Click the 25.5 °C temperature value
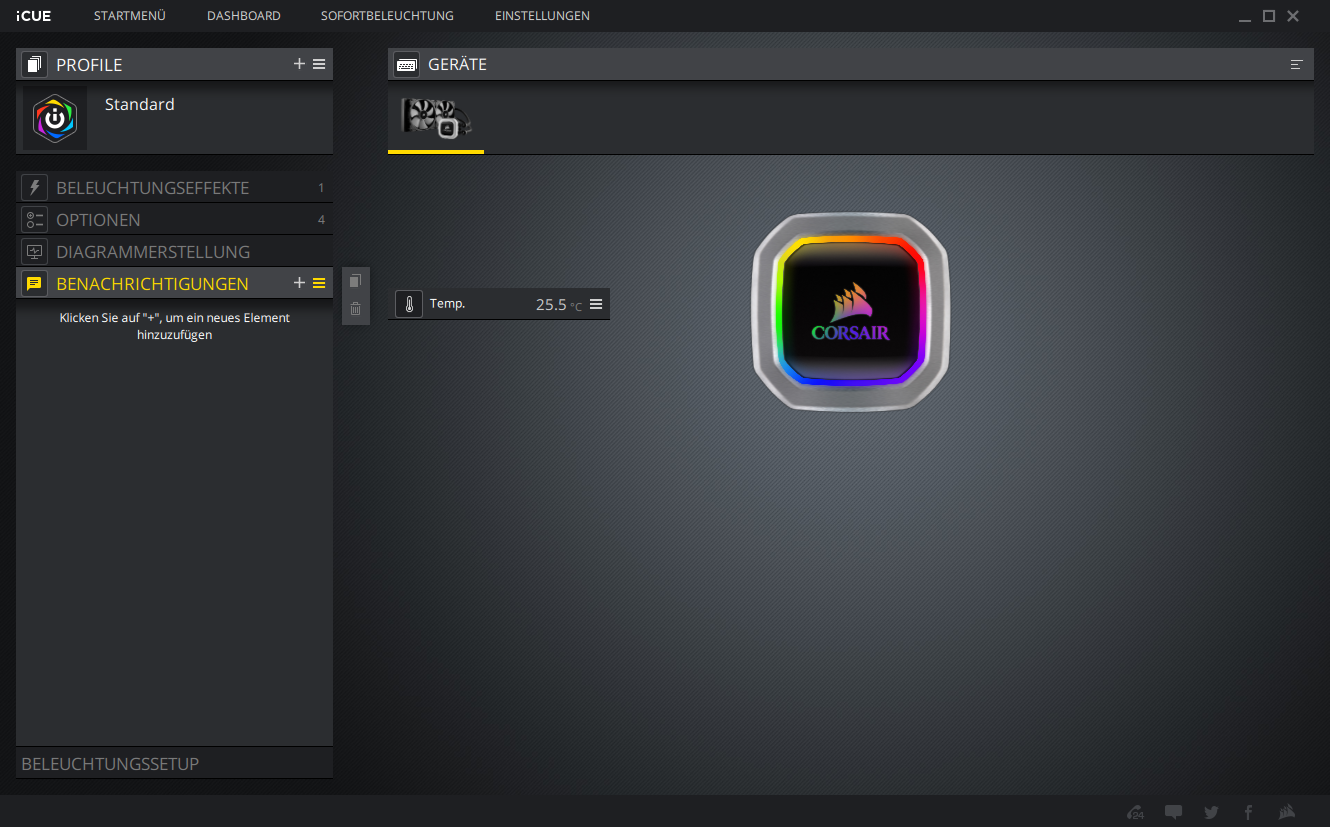 tap(558, 304)
